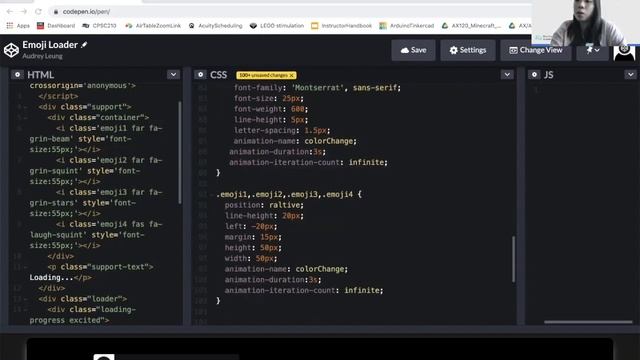The image size is (640, 360).
Task: Click the .emoji1,.emoji2 selector line
Action: pos(289,194)
